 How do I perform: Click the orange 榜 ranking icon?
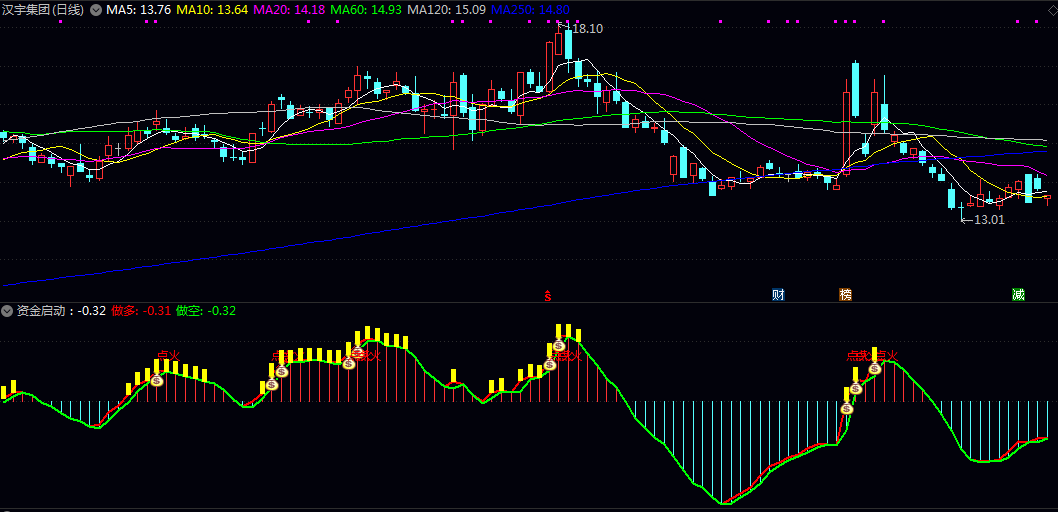[x=846, y=294]
